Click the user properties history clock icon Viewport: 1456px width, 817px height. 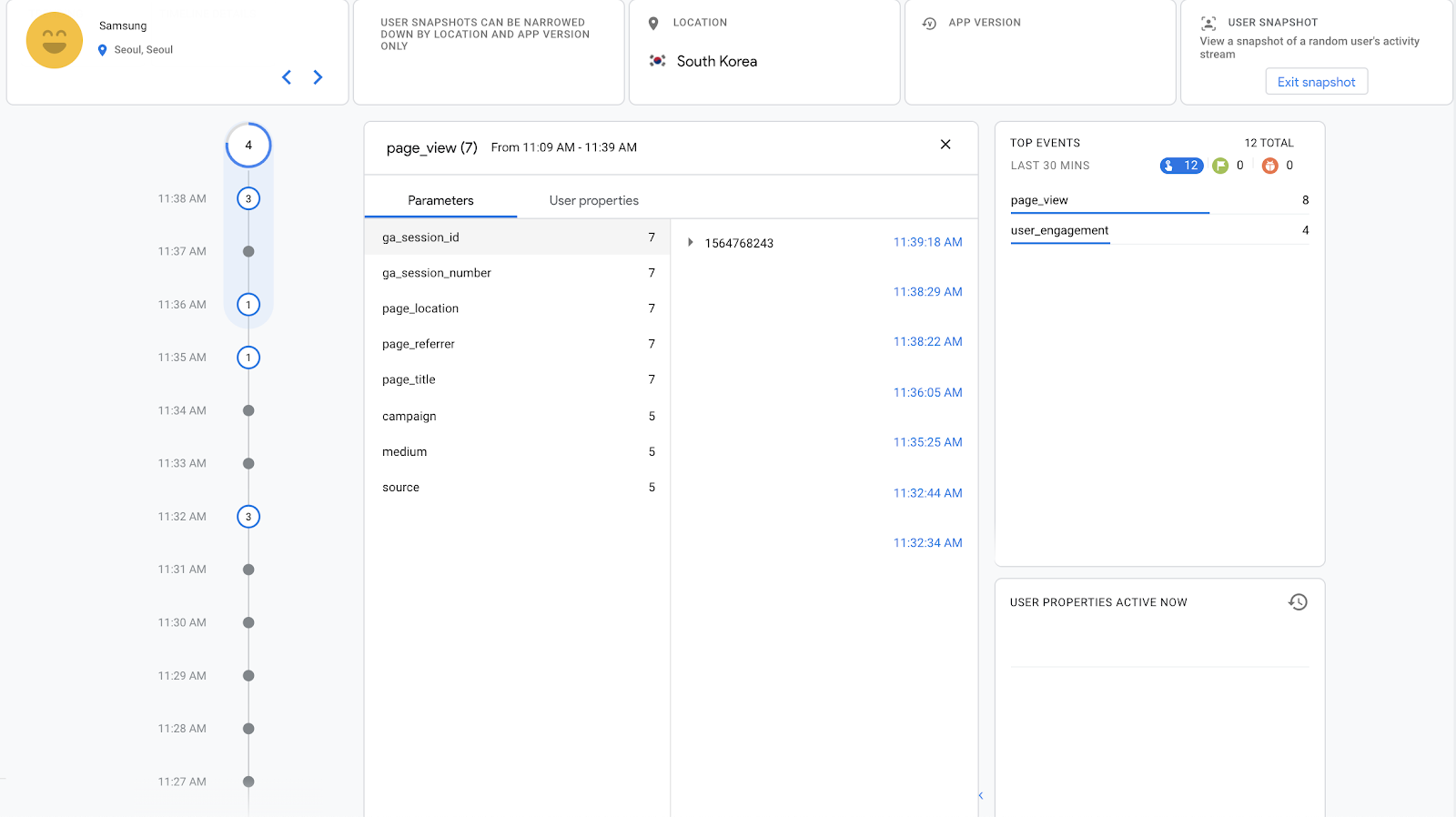click(x=1298, y=602)
